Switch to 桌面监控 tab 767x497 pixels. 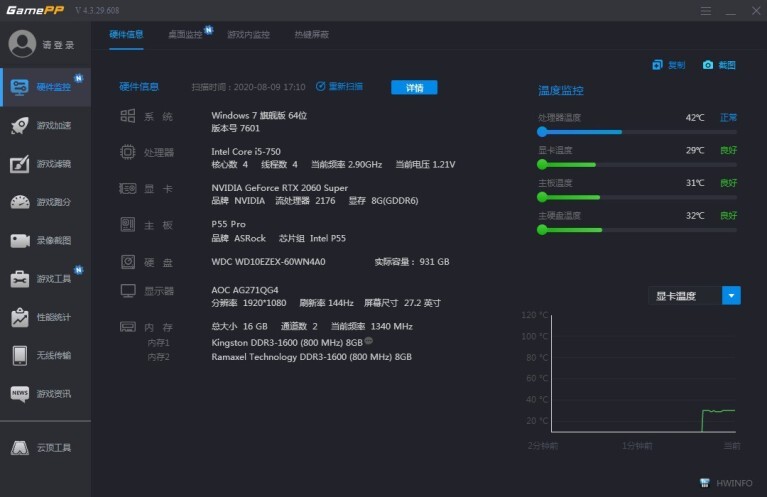tap(185, 34)
